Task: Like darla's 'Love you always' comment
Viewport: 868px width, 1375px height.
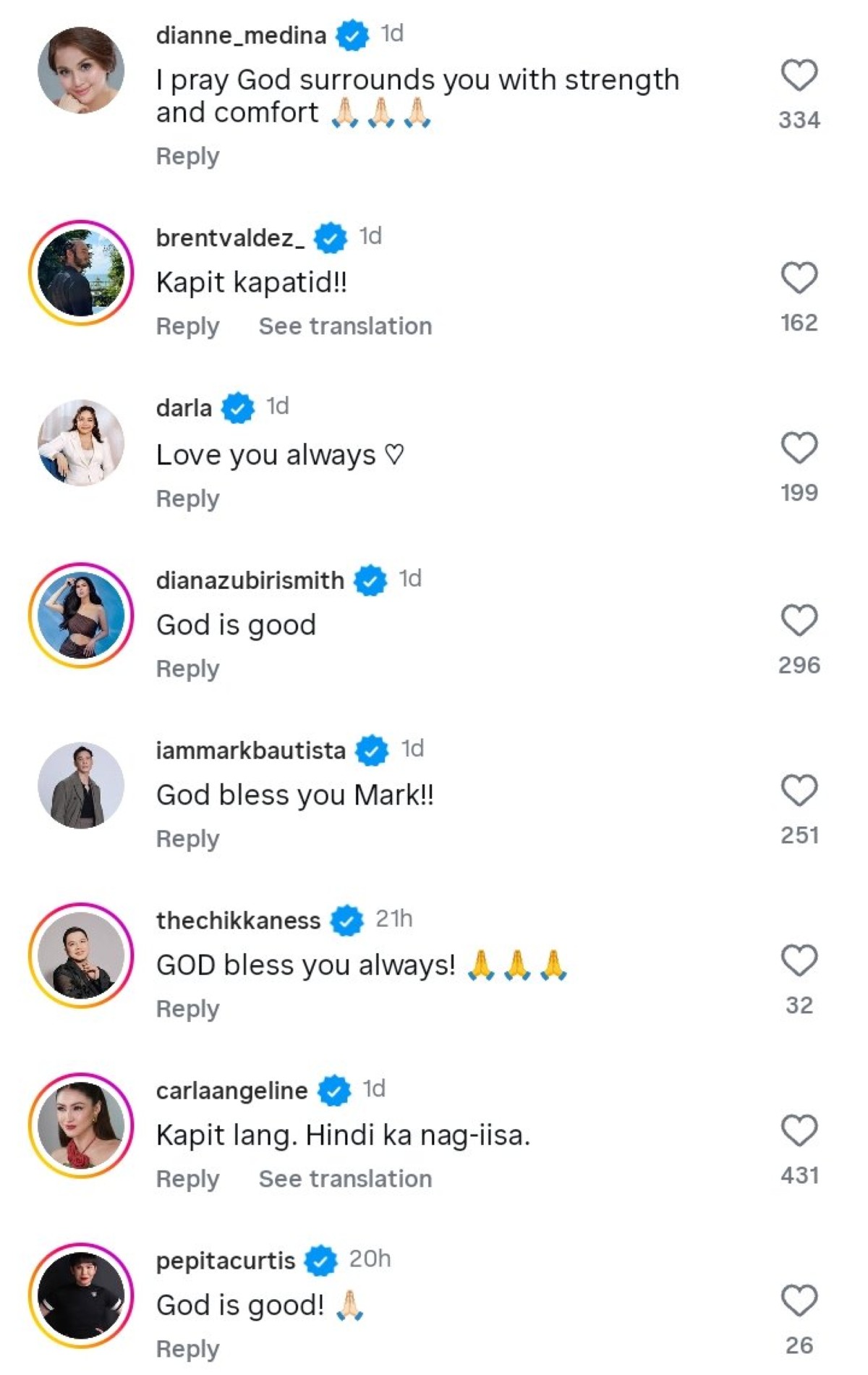Action: [x=799, y=448]
